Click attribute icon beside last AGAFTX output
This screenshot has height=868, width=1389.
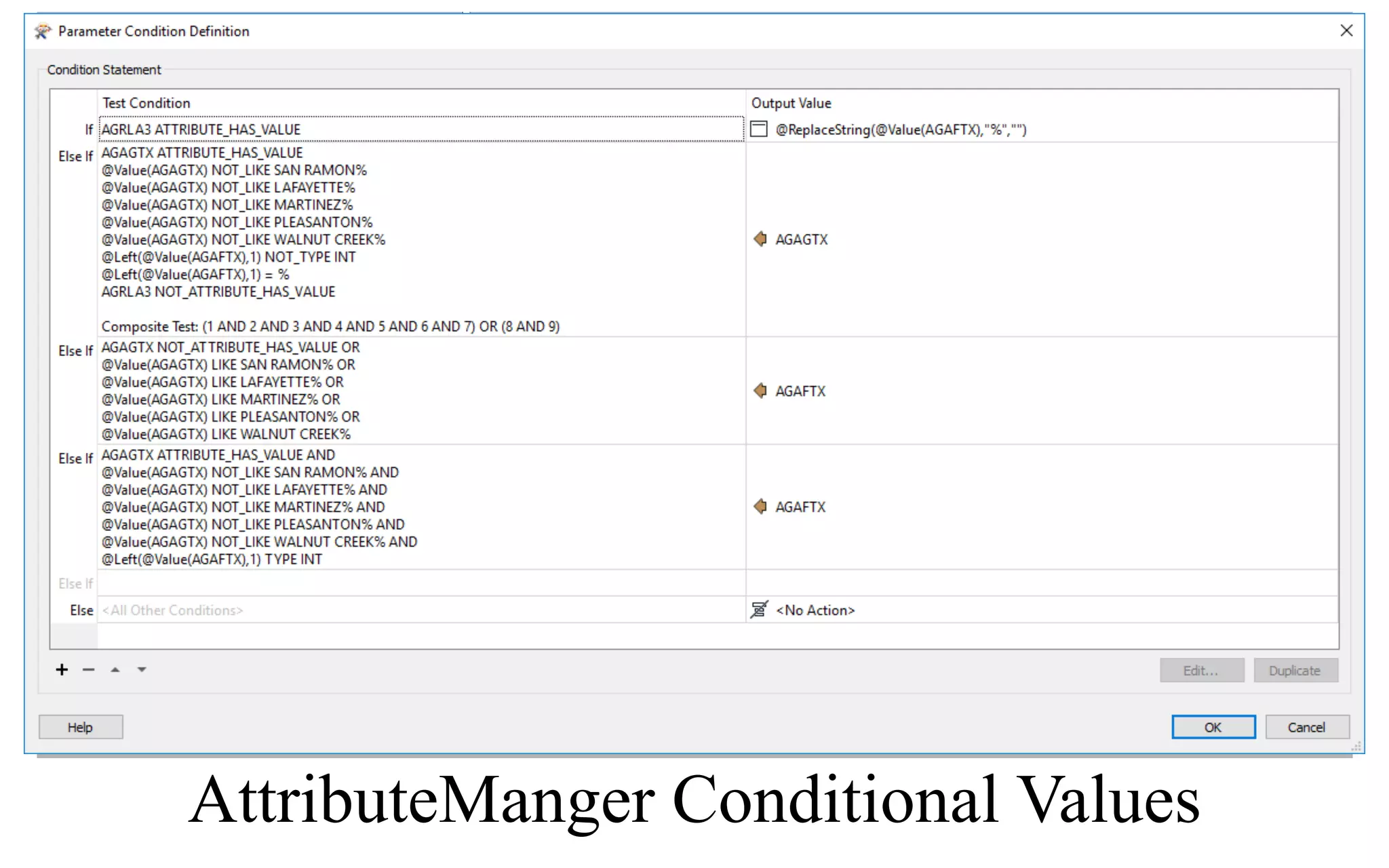pyautogui.click(x=760, y=507)
